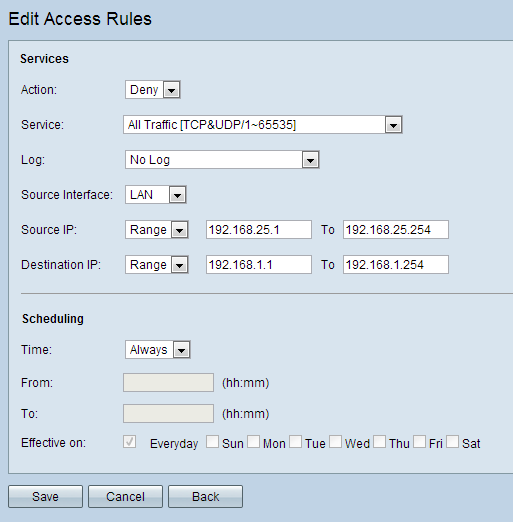This screenshot has height=522, width=513.
Task: Click the Destination IP end field 192.168.1.254
Action: point(396,265)
